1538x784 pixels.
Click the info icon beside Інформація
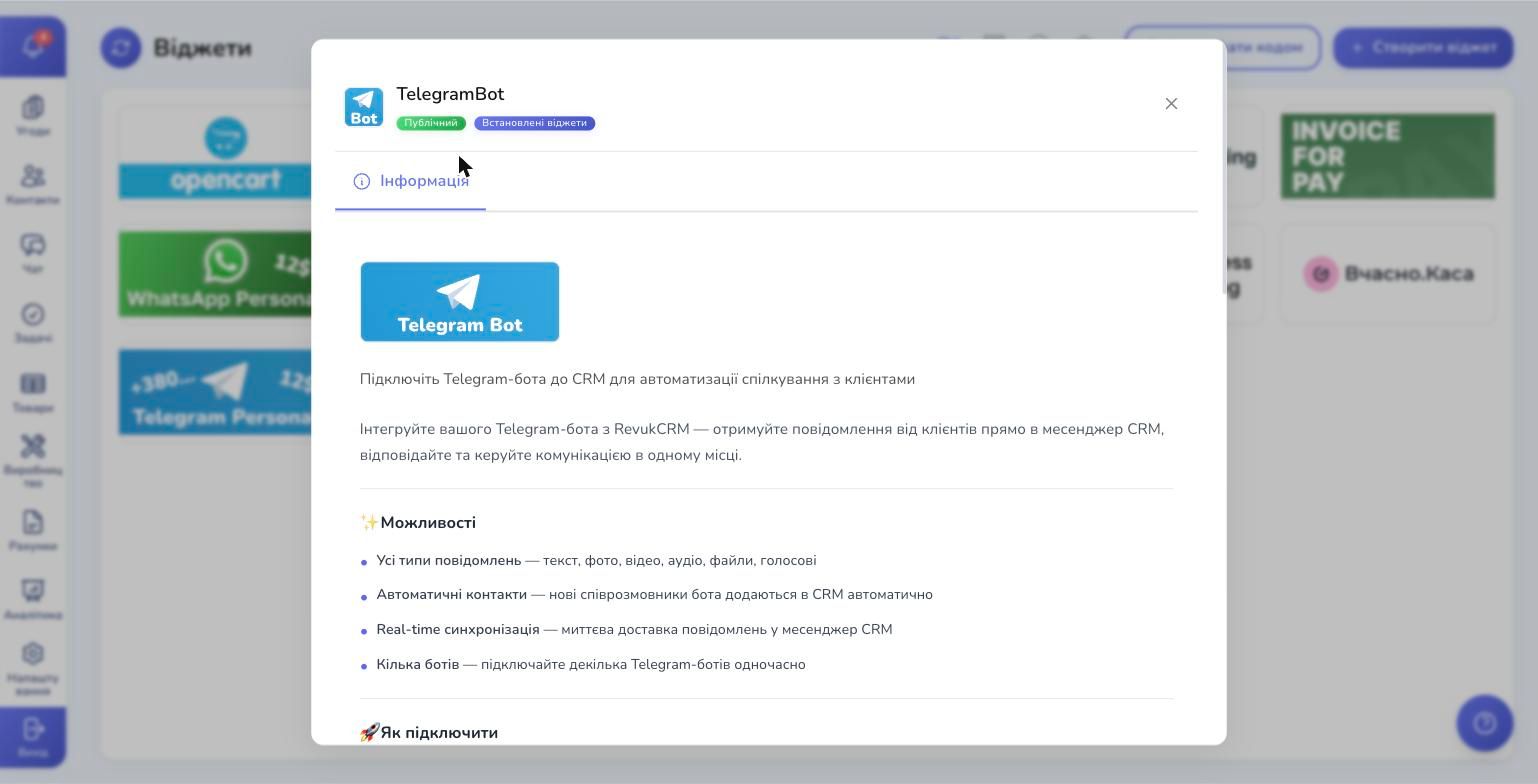[362, 181]
